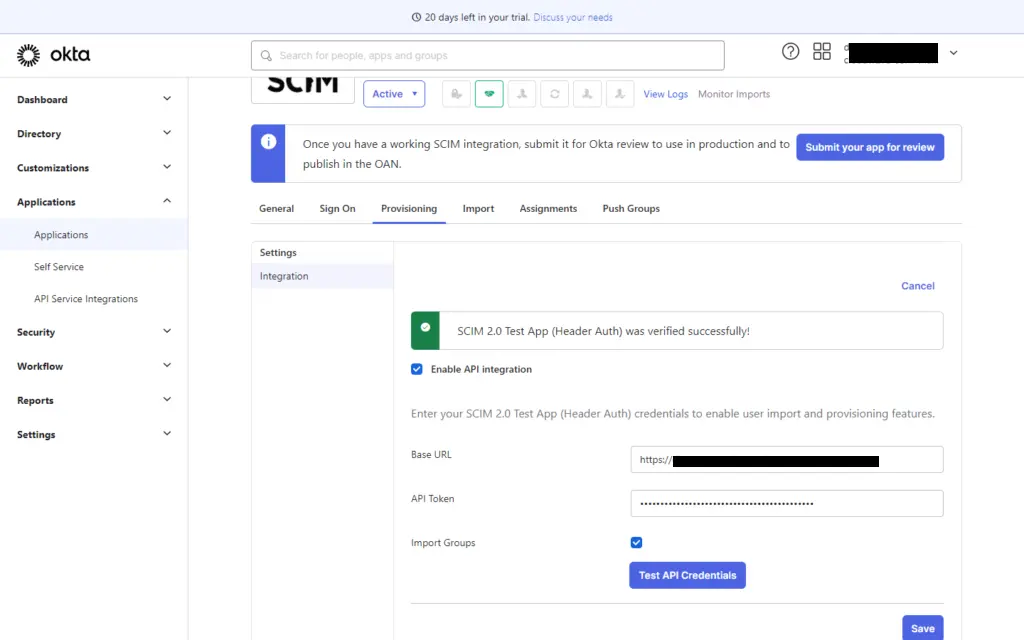1024x640 pixels.
Task: Click the refresh icon in the app toolbar
Action: click(x=554, y=93)
